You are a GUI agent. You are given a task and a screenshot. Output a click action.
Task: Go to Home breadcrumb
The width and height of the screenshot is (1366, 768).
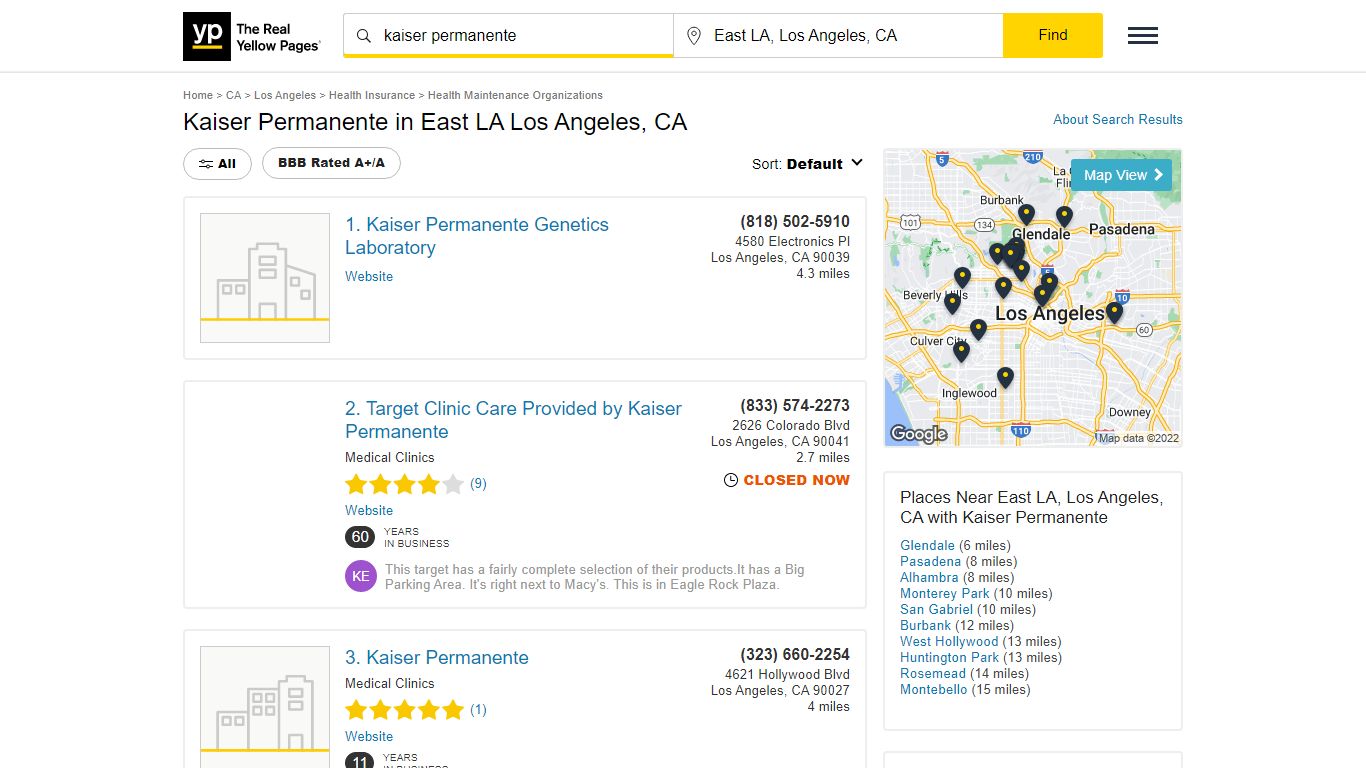click(198, 95)
